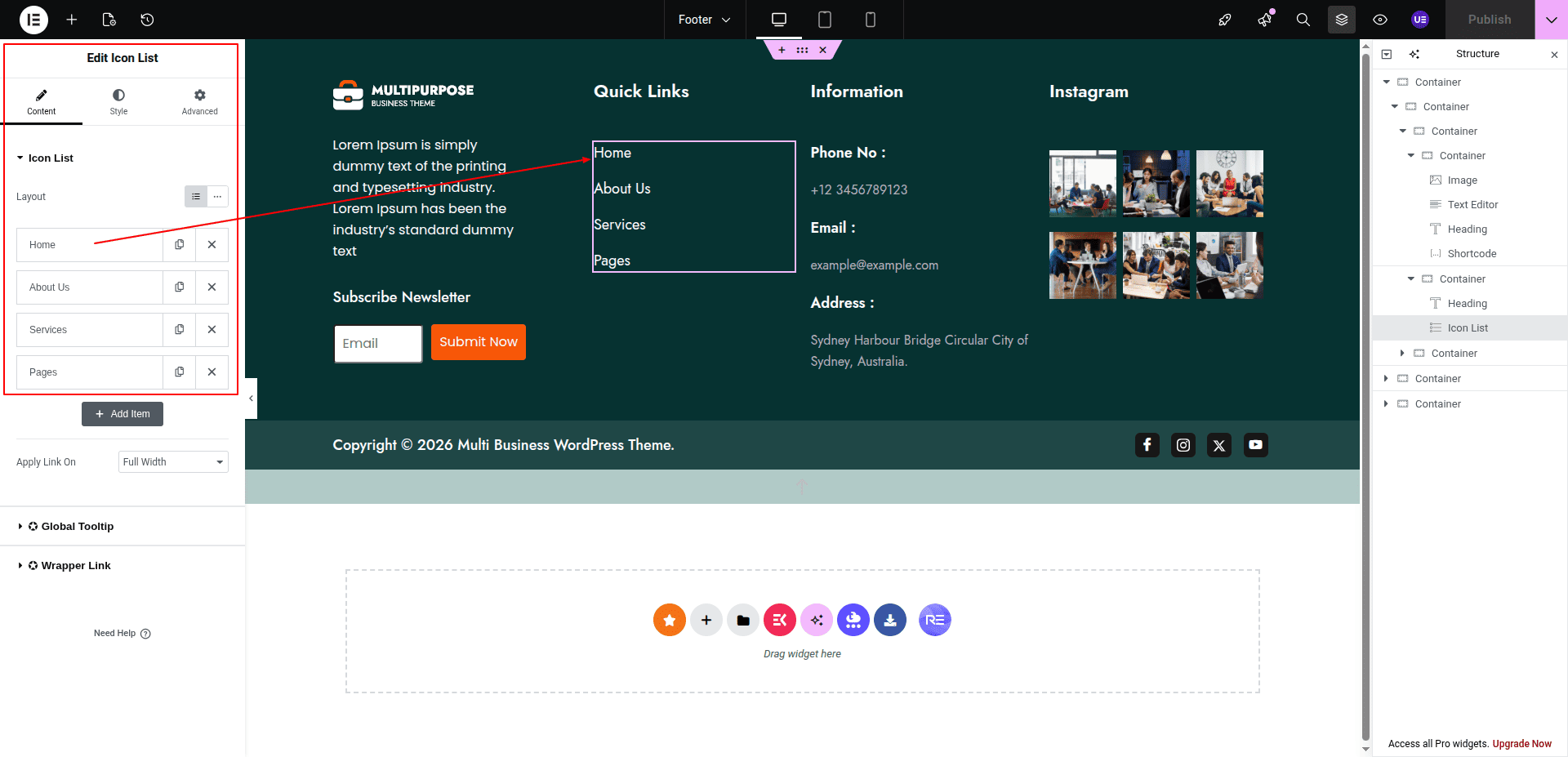The height and width of the screenshot is (757, 1568).
Task: Open the revision history icon
Action: 147,20
